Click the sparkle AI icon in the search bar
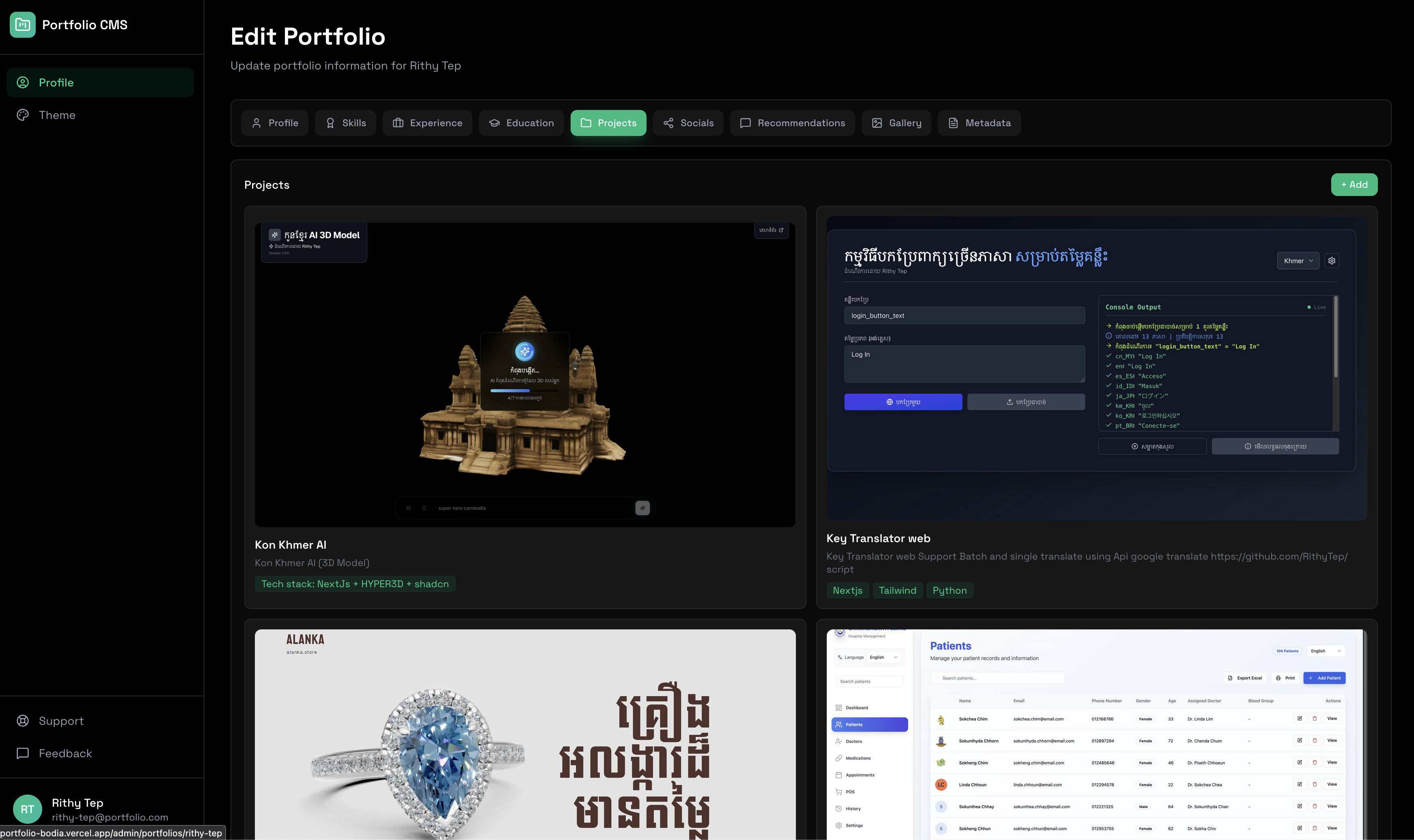The width and height of the screenshot is (1414, 840). click(642, 508)
